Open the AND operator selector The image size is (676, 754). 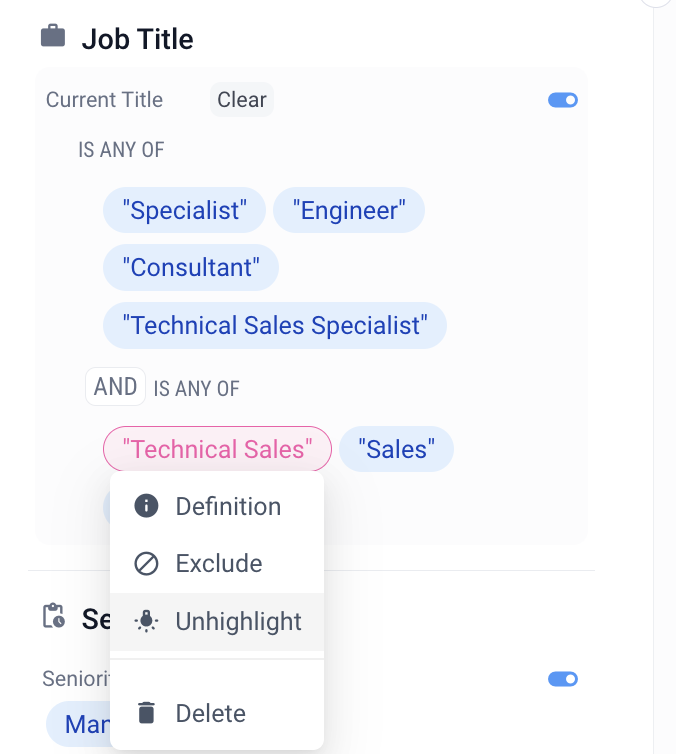point(115,387)
